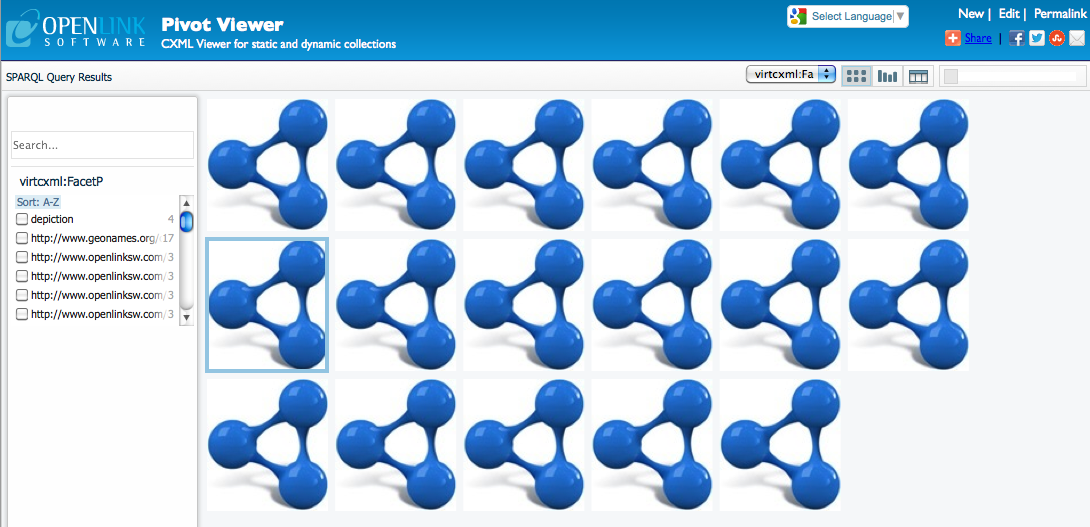Click the Google translate icon
The image size is (1090, 527).
[x=799, y=16]
